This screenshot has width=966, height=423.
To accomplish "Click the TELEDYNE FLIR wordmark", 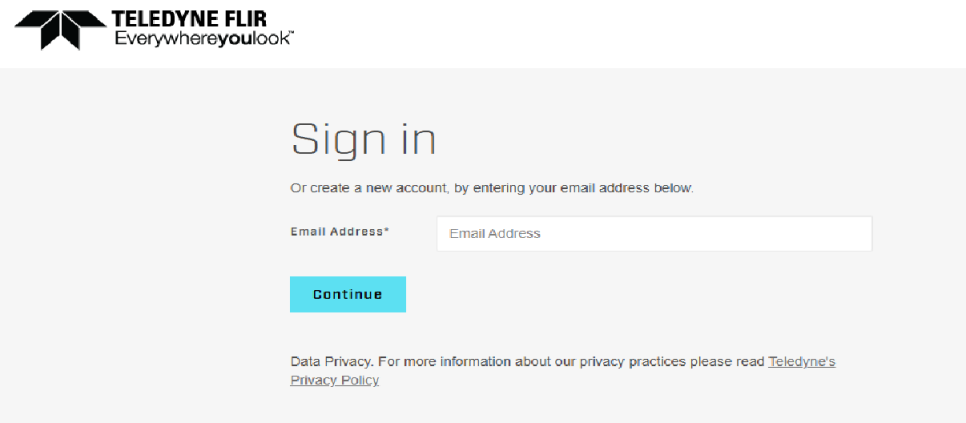I will point(189,20).
